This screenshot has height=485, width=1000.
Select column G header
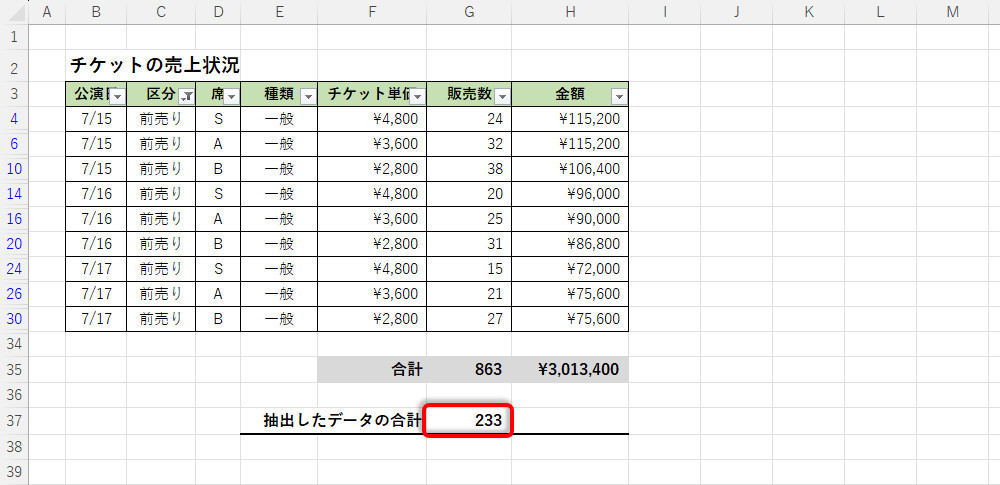pos(469,11)
